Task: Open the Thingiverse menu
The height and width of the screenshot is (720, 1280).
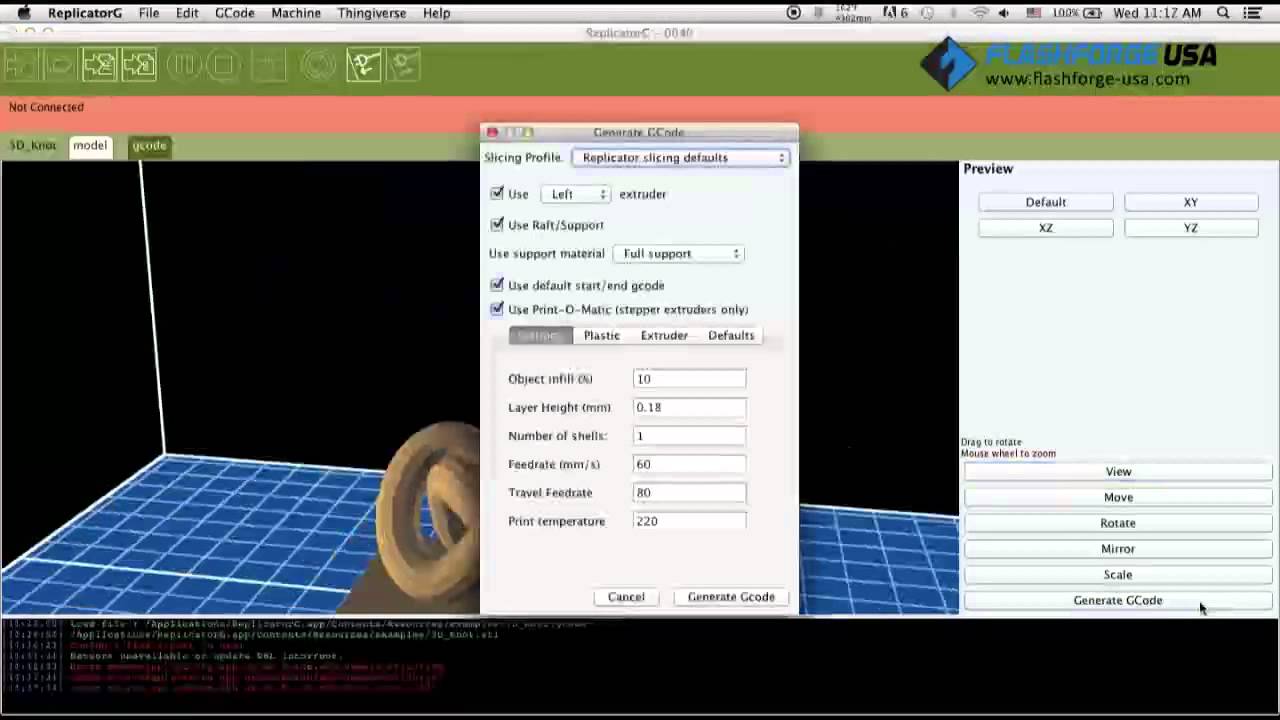Action: pos(371,13)
